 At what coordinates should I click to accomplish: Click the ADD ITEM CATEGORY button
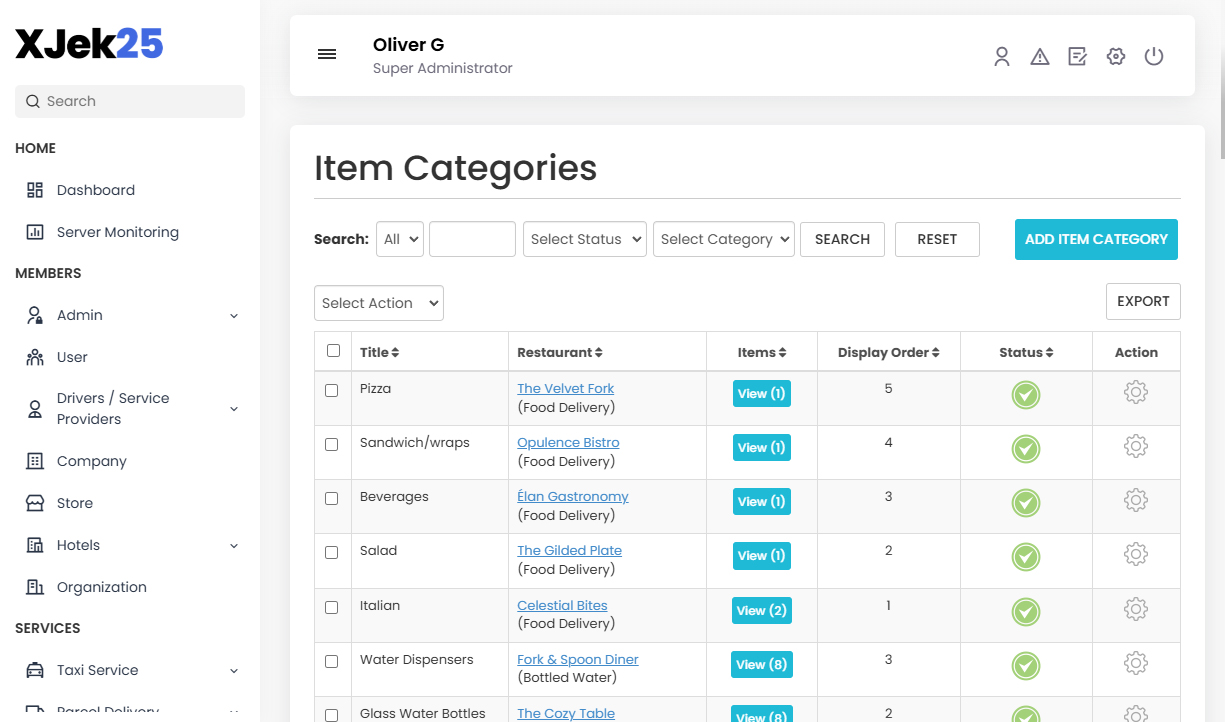(1096, 239)
